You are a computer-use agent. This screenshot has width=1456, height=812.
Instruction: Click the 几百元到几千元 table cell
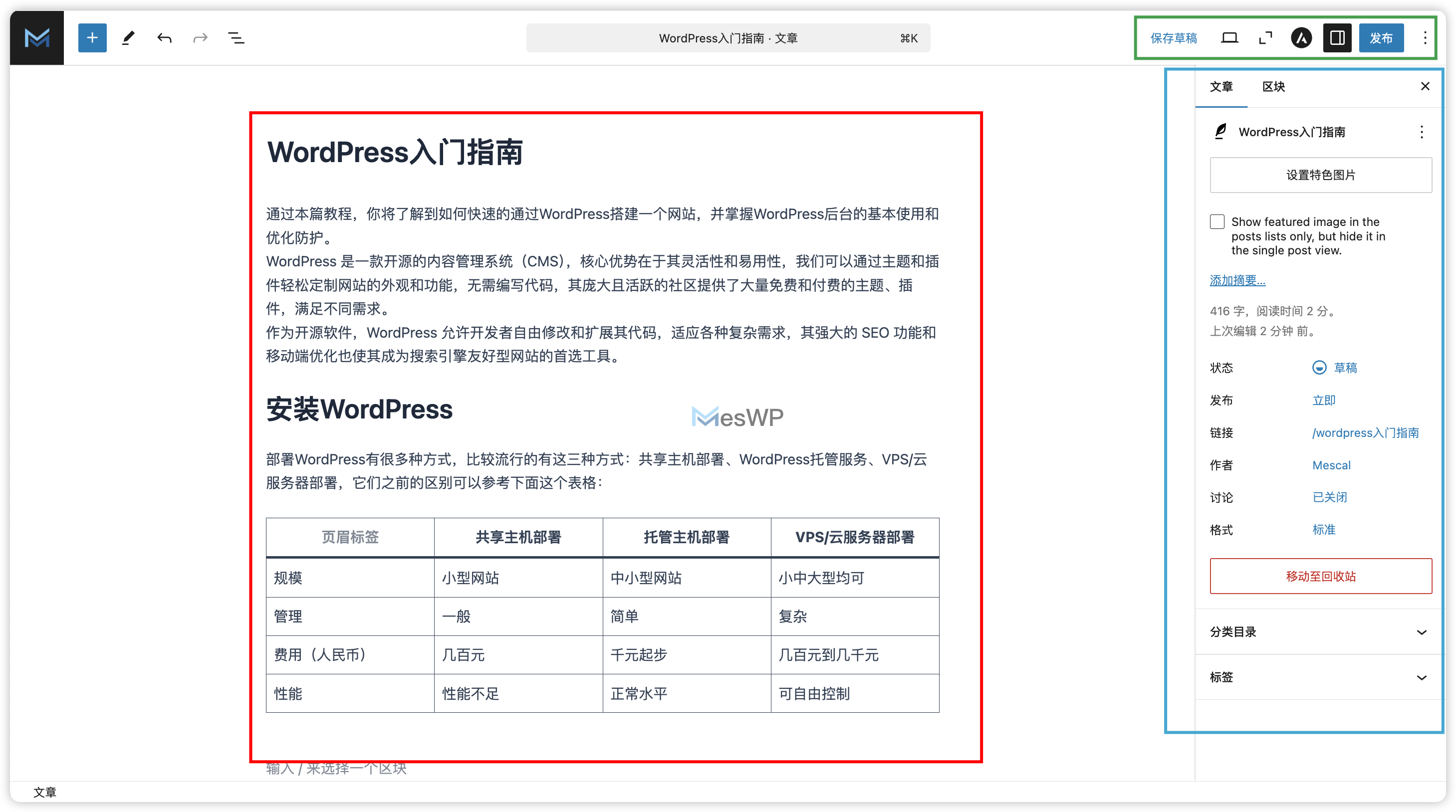click(x=855, y=655)
